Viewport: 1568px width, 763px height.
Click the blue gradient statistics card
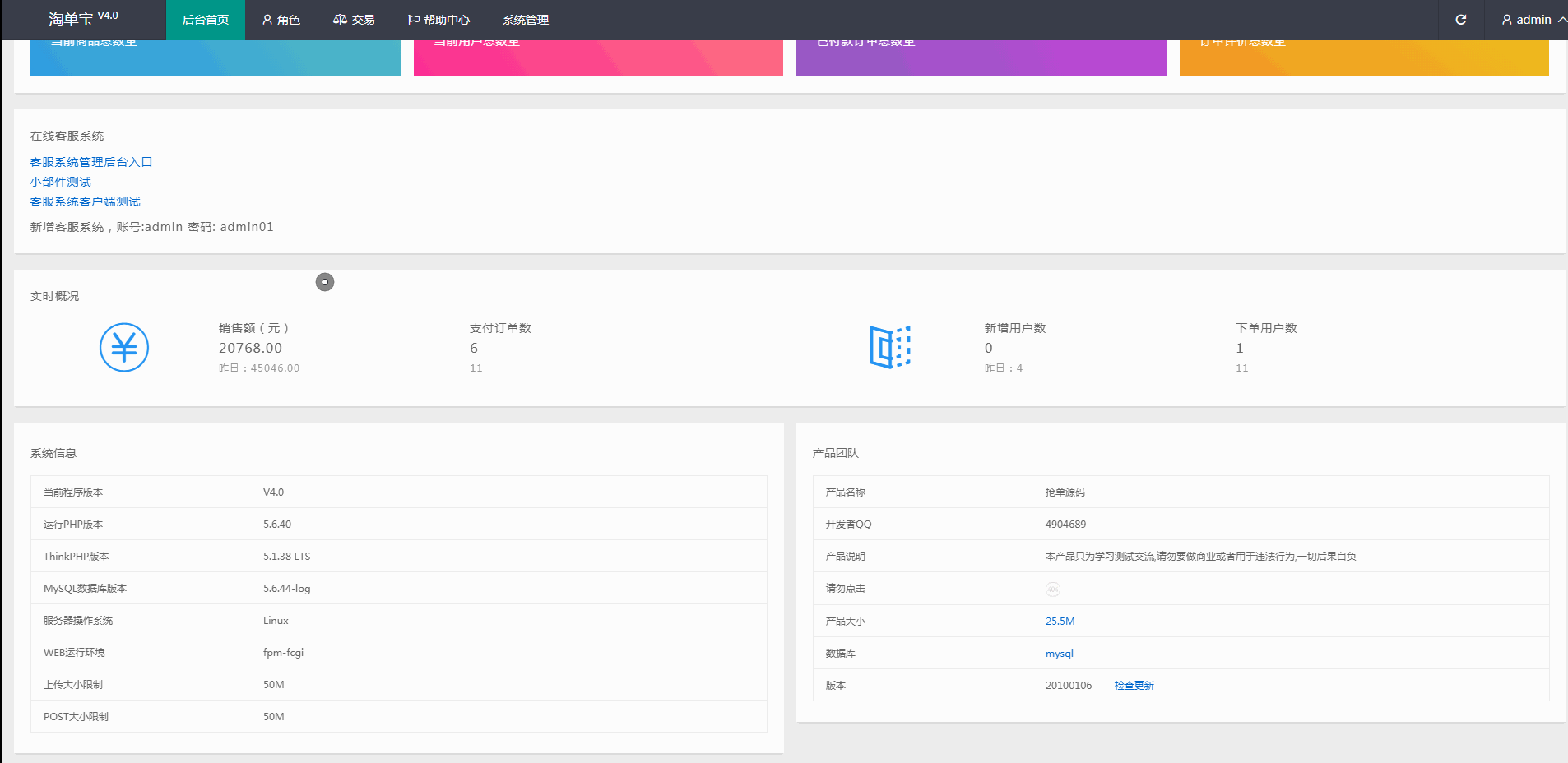coord(216,58)
